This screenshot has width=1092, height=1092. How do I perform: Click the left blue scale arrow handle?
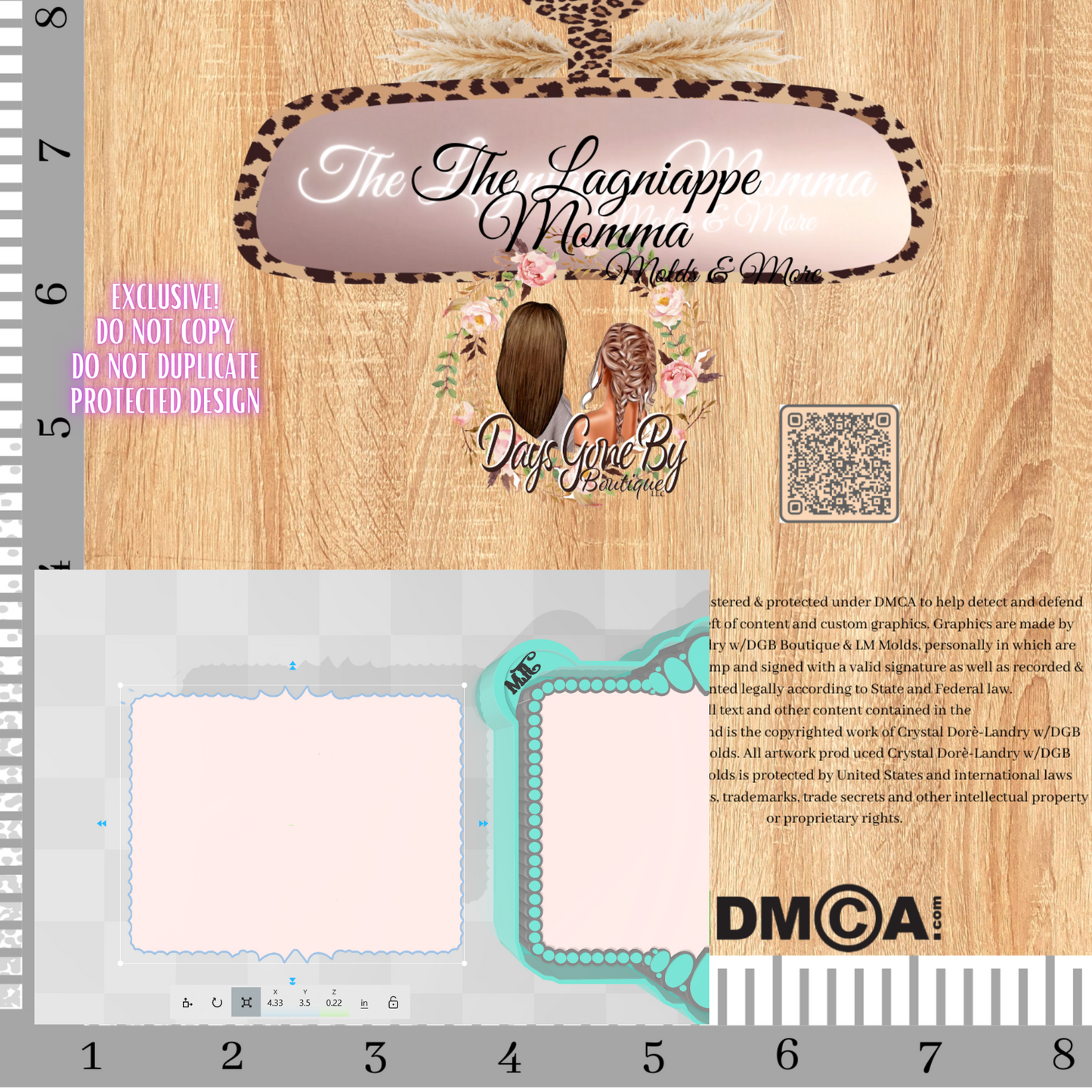[x=102, y=824]
